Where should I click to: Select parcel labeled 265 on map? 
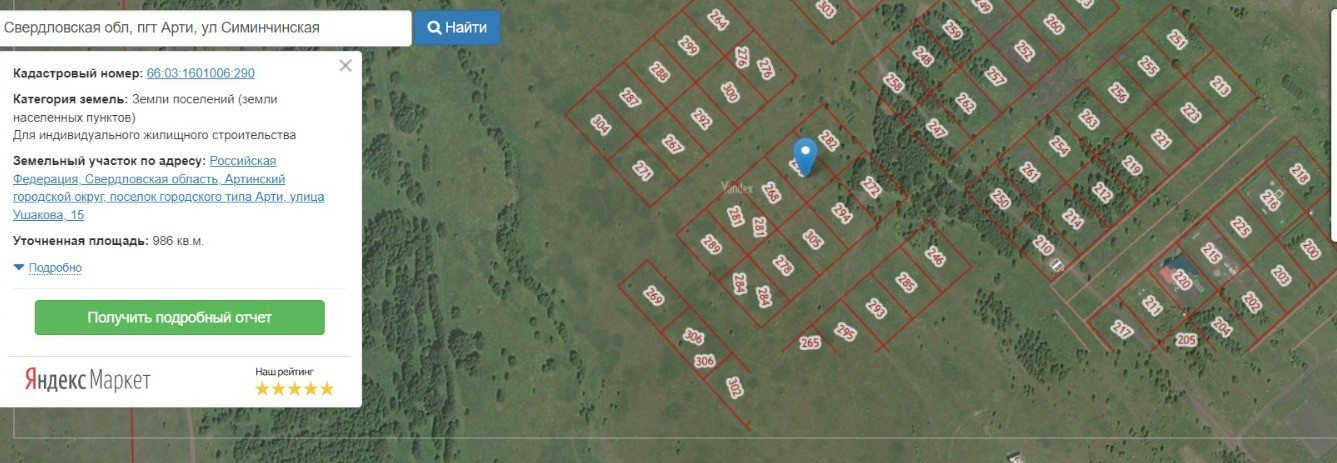tap(810, 344)
